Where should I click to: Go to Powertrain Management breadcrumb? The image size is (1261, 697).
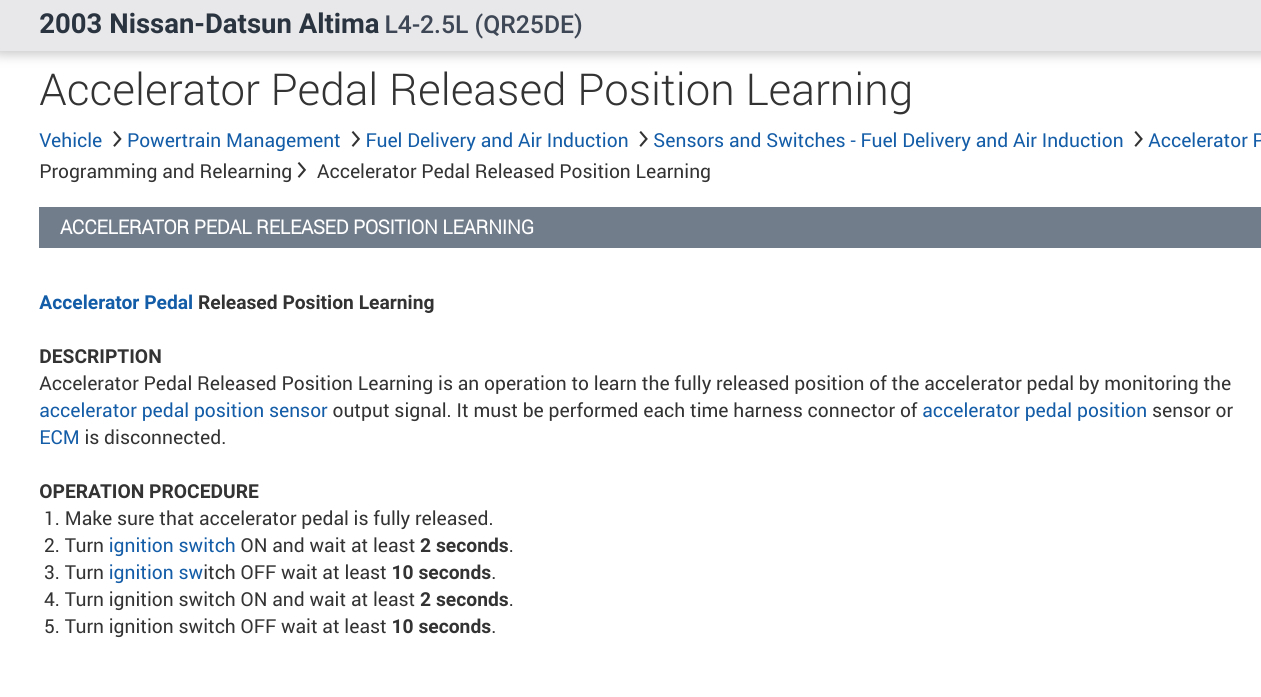coord(234,141)
